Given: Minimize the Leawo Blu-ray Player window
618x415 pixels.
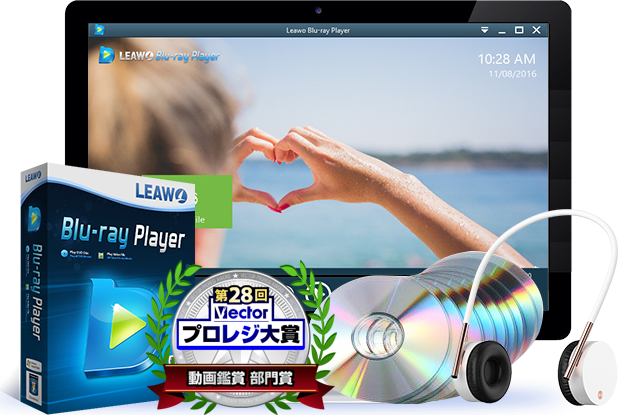Looking at the screenshot, I should [x=502, y=31].
